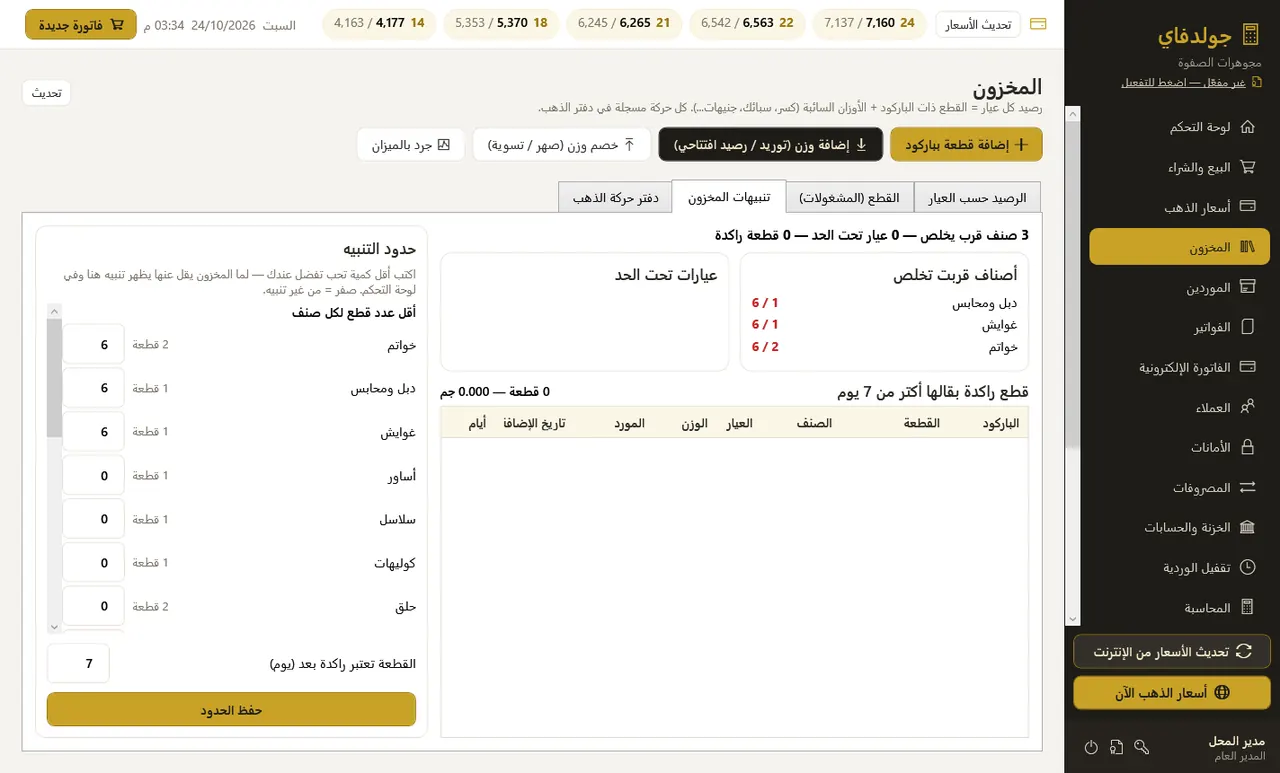1280x773 pixels.
Task: Open أسعار الذهب الآن globe button
Action: tap(1172, 692)
